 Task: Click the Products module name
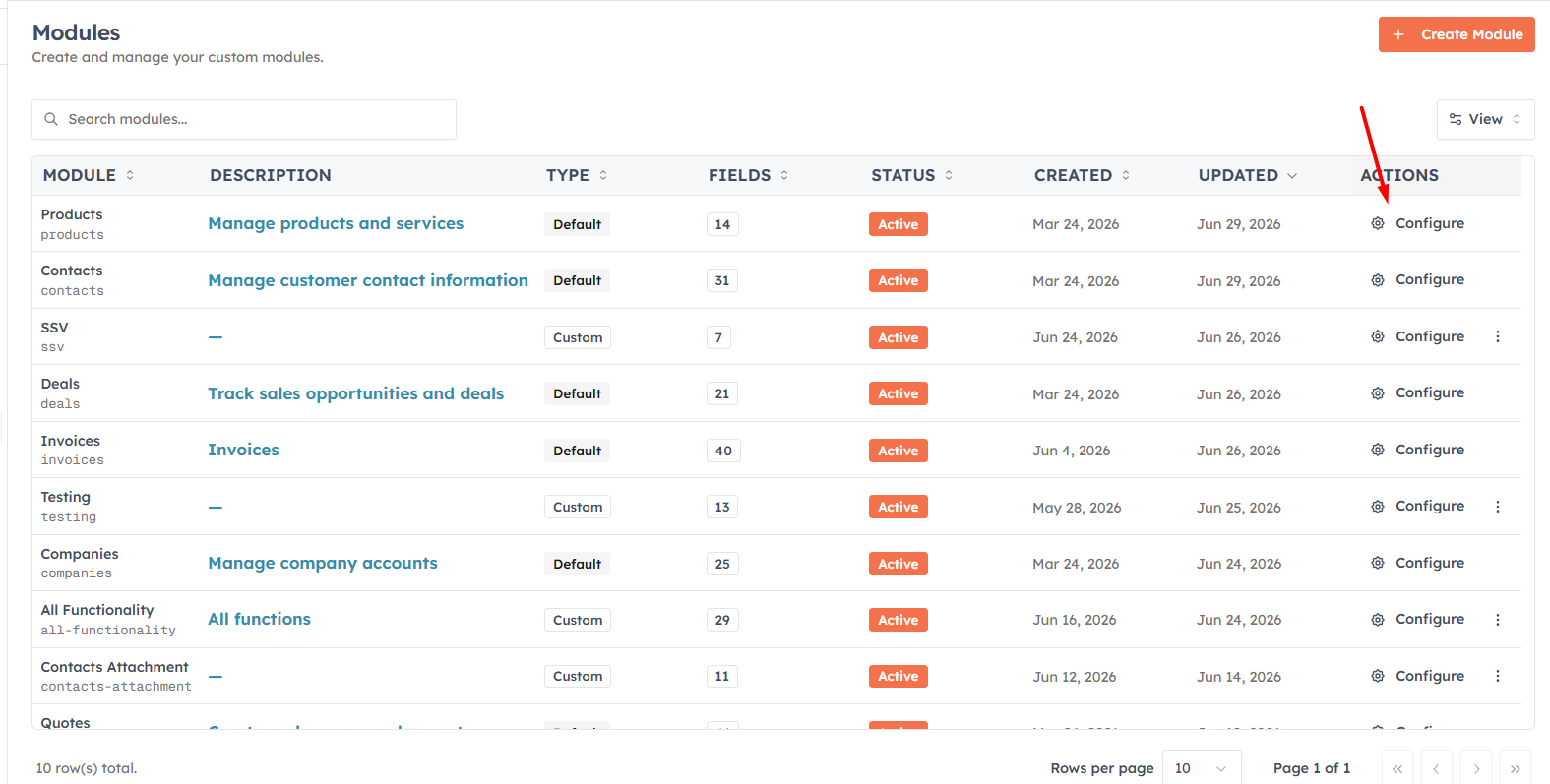click(x=72, y=214)
